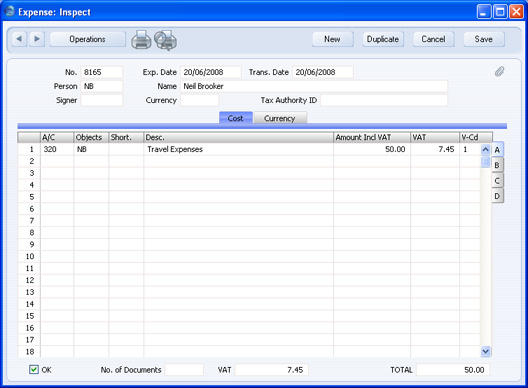Click the row 1 VAT cell 7.45
The width and height of the screenshot is (528, 388).
coord(435,149)
